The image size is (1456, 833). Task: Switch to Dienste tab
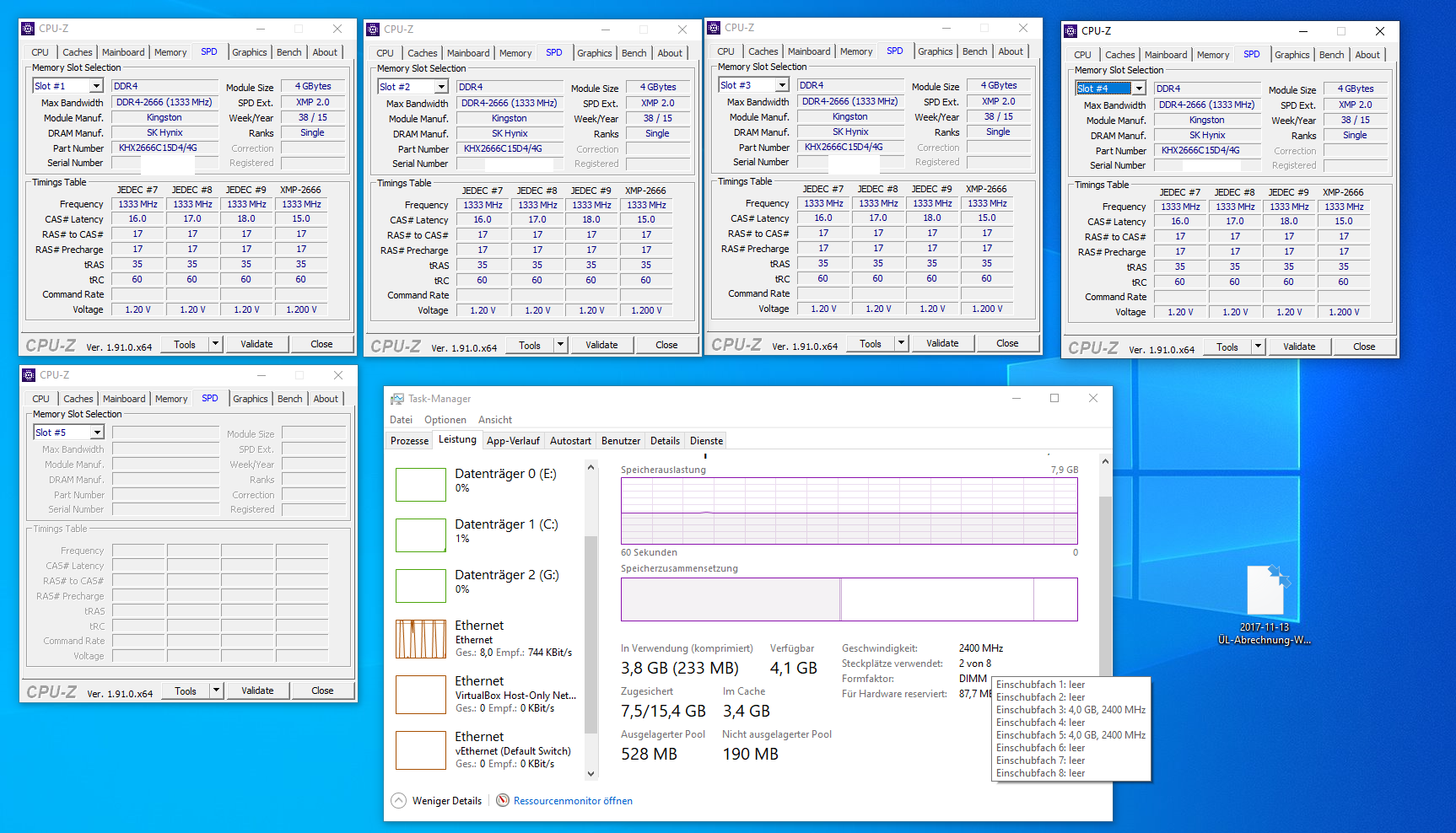[707, 441]
